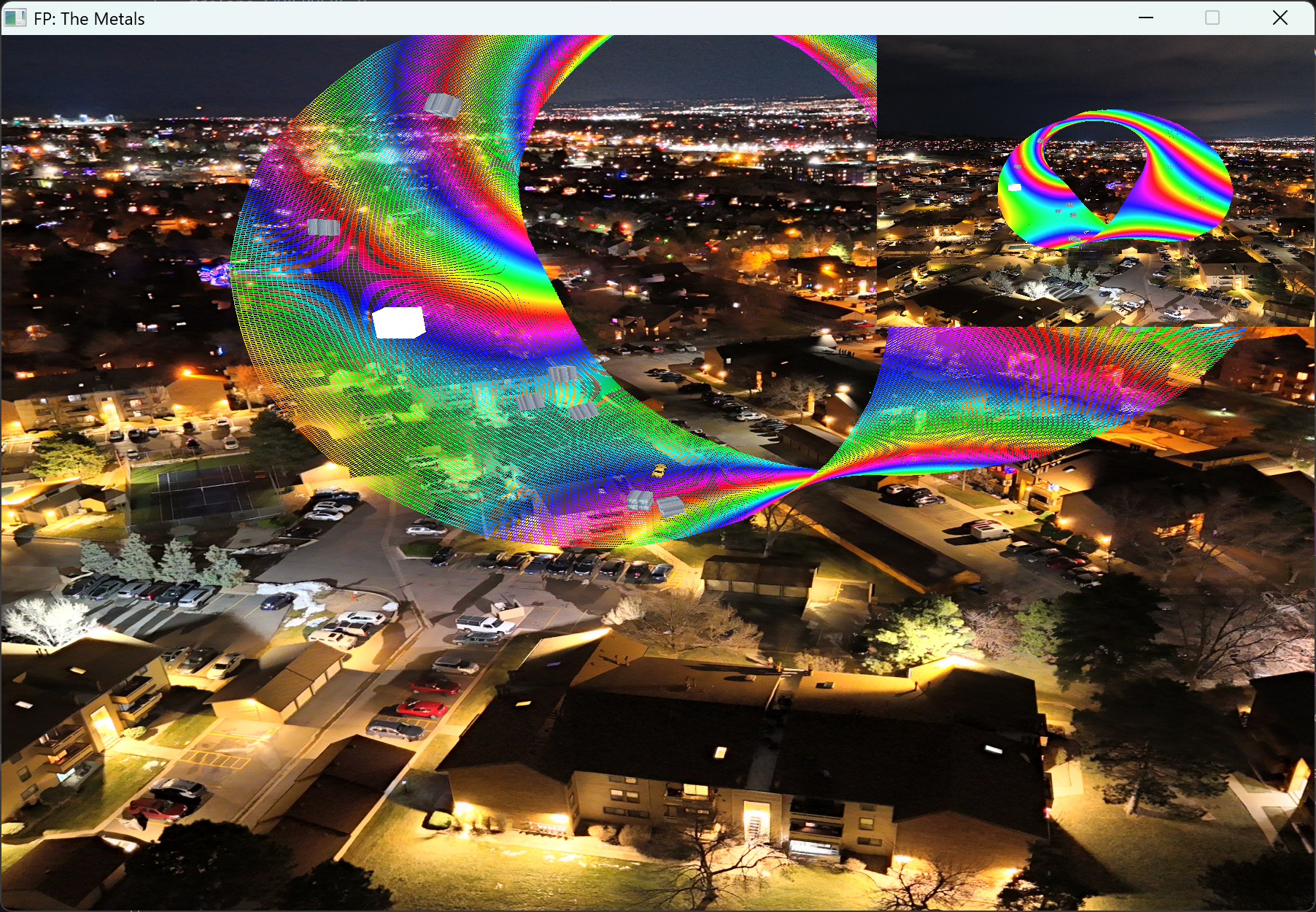Click the topmost gray block on the main surface
Image resolution: width=1316 pixels, height=912 pixels.
pos(443,105)
